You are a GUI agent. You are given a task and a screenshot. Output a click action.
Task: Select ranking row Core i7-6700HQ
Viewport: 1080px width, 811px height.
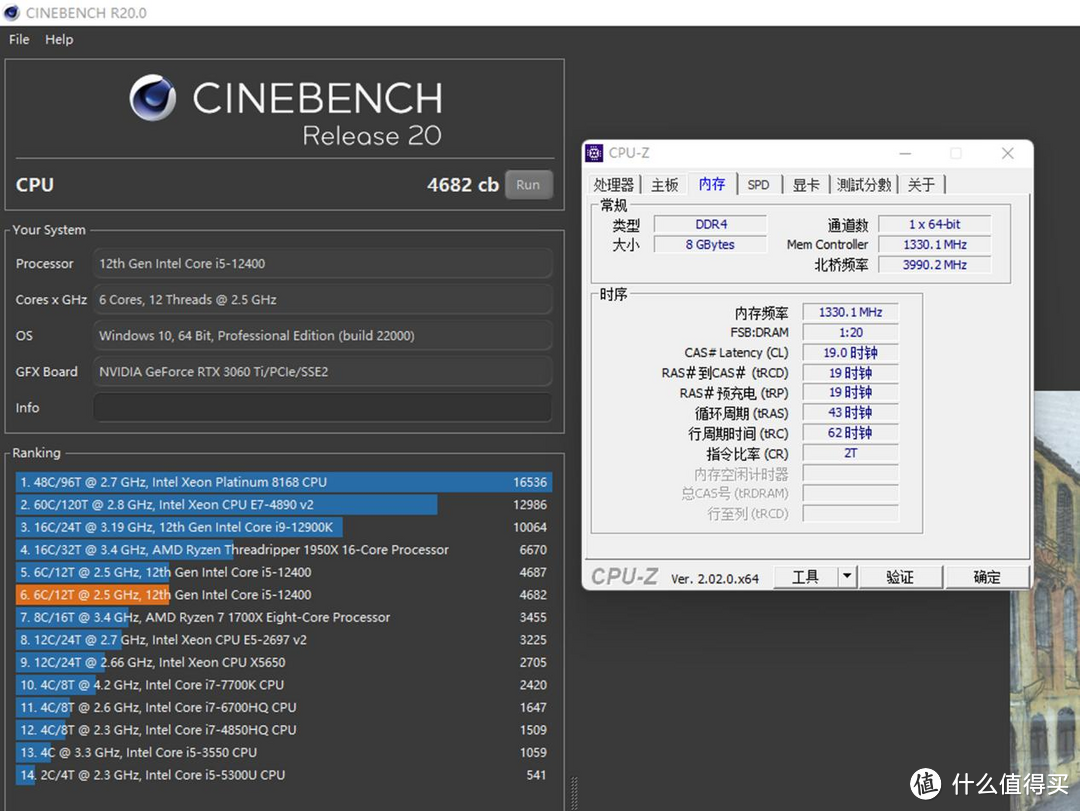point(284,707)
